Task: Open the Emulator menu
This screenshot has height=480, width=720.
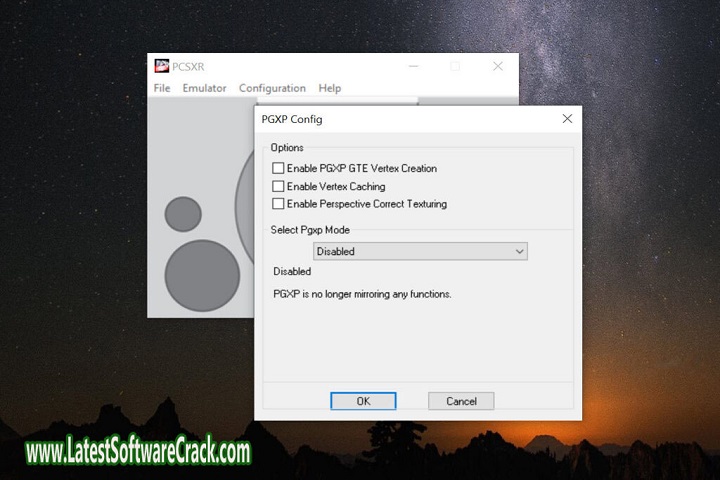Action: tap(204, 88)
